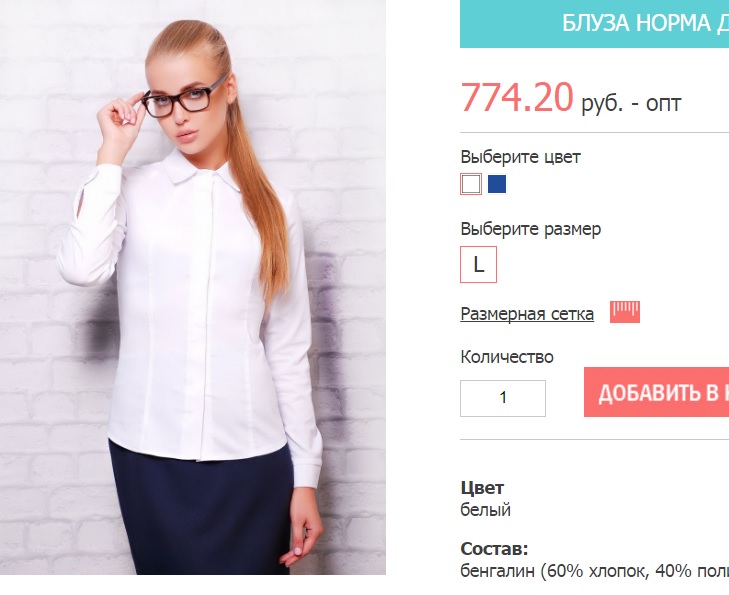The height and width of the screenshot is (595, 729).
Task: Click the bold Состав: heading
Action: [494, 549]
